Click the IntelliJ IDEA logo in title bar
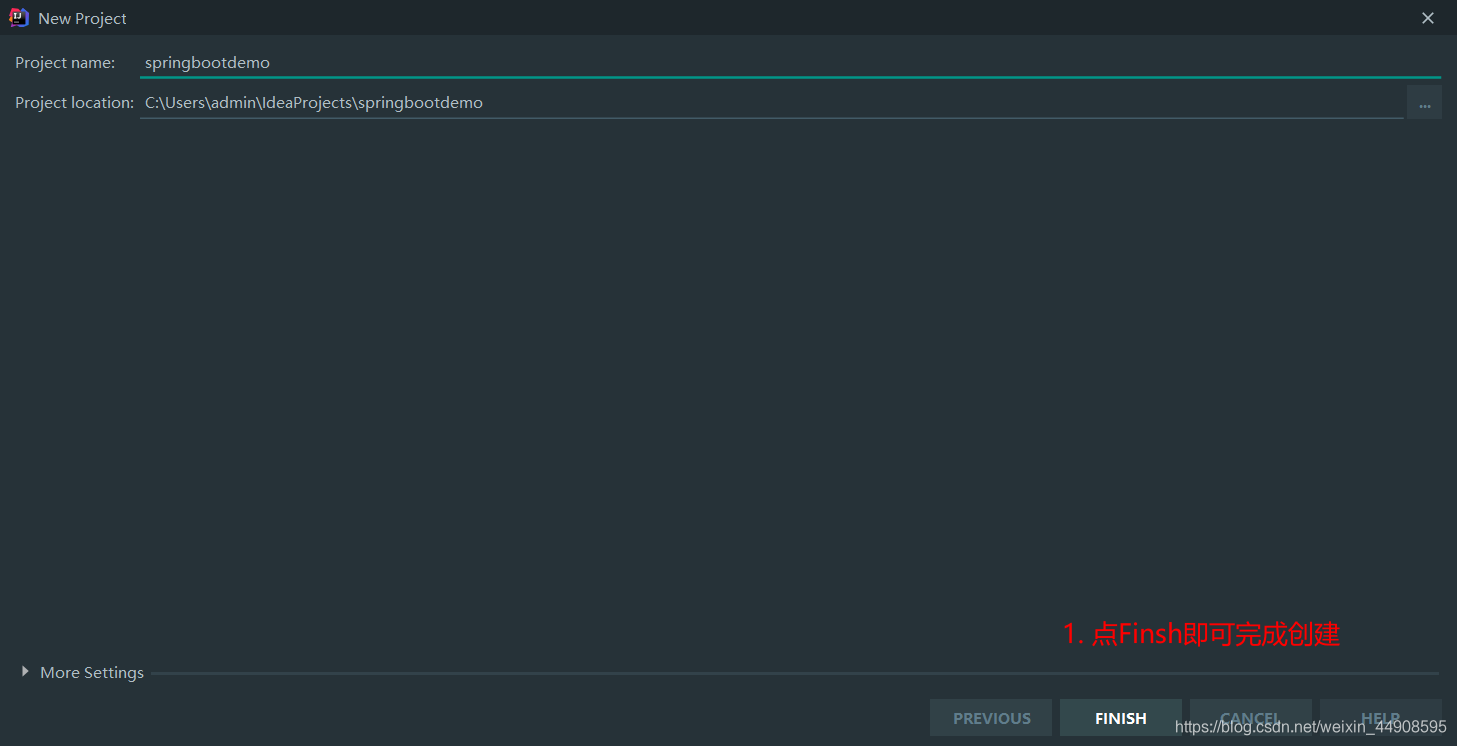1457x746 pixels. (19, 18)
